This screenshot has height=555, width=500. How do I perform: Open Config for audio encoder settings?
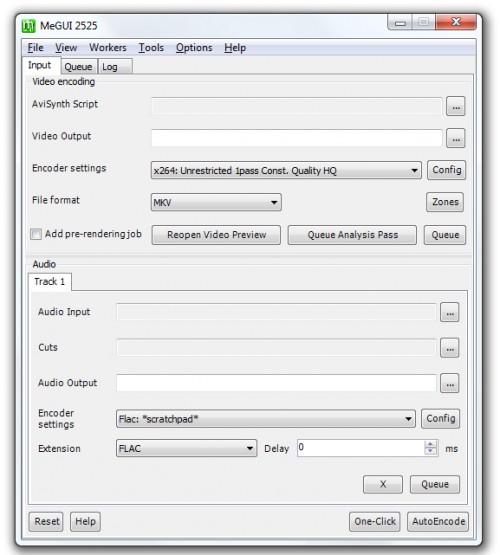tap(440, 419)
